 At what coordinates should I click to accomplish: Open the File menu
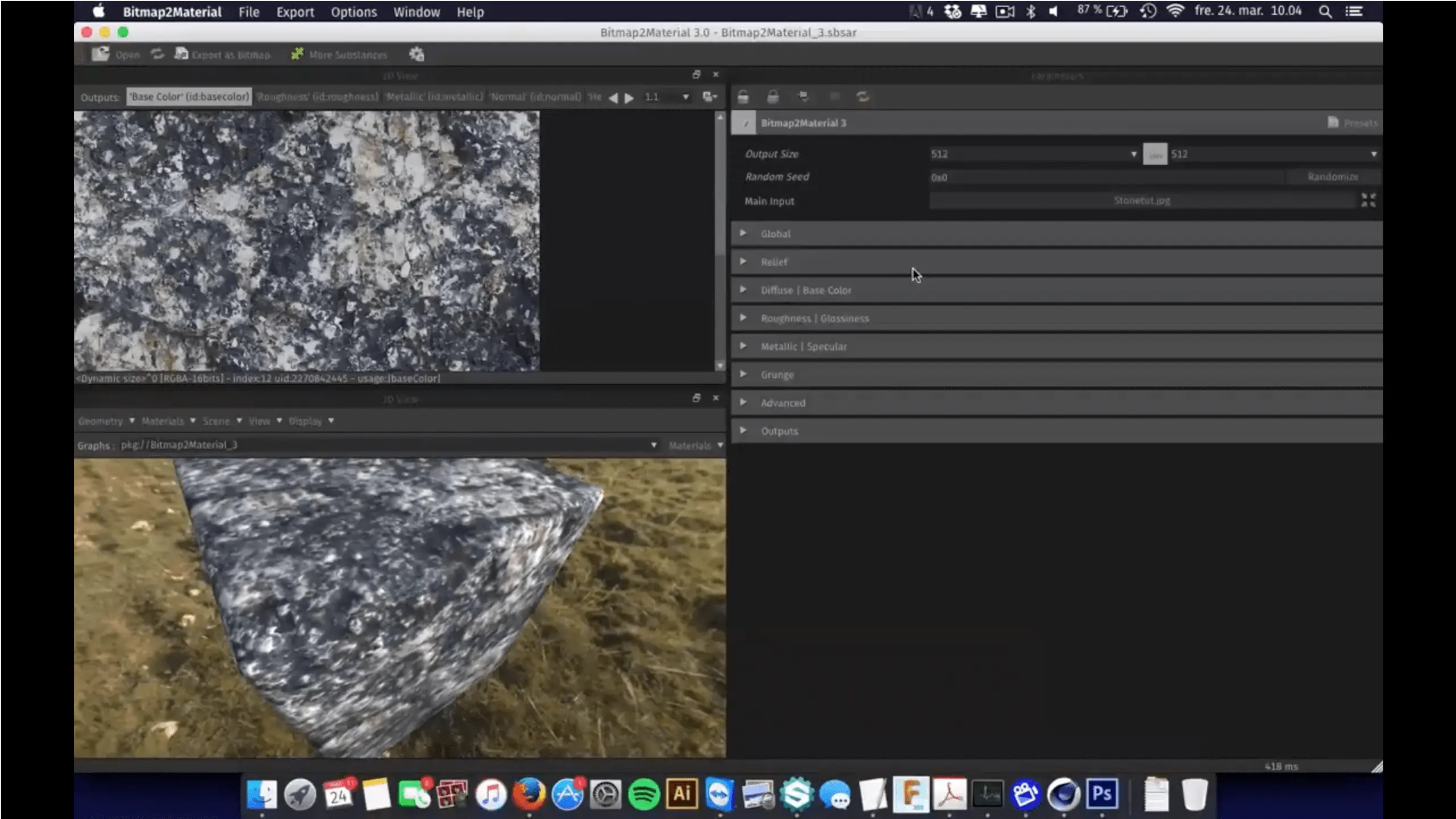(248, 12)
